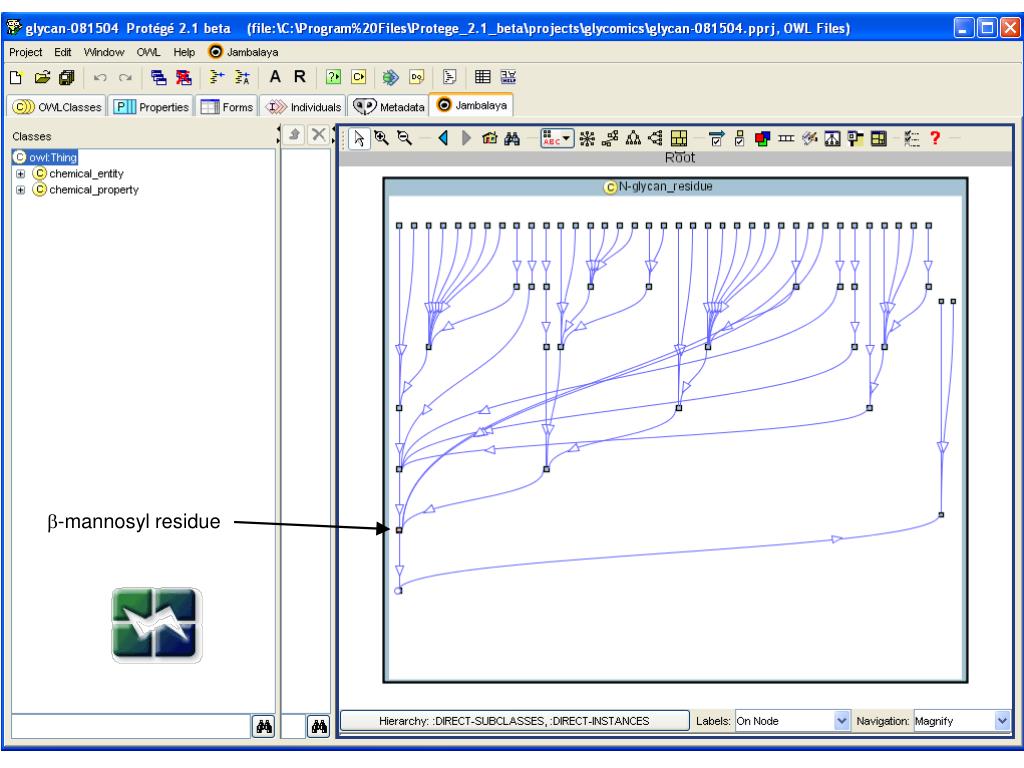The height and width of the screenshot is (768, 1024).
Task: Open the Navigation Magnify dropdown
Action: pos(961,721)
